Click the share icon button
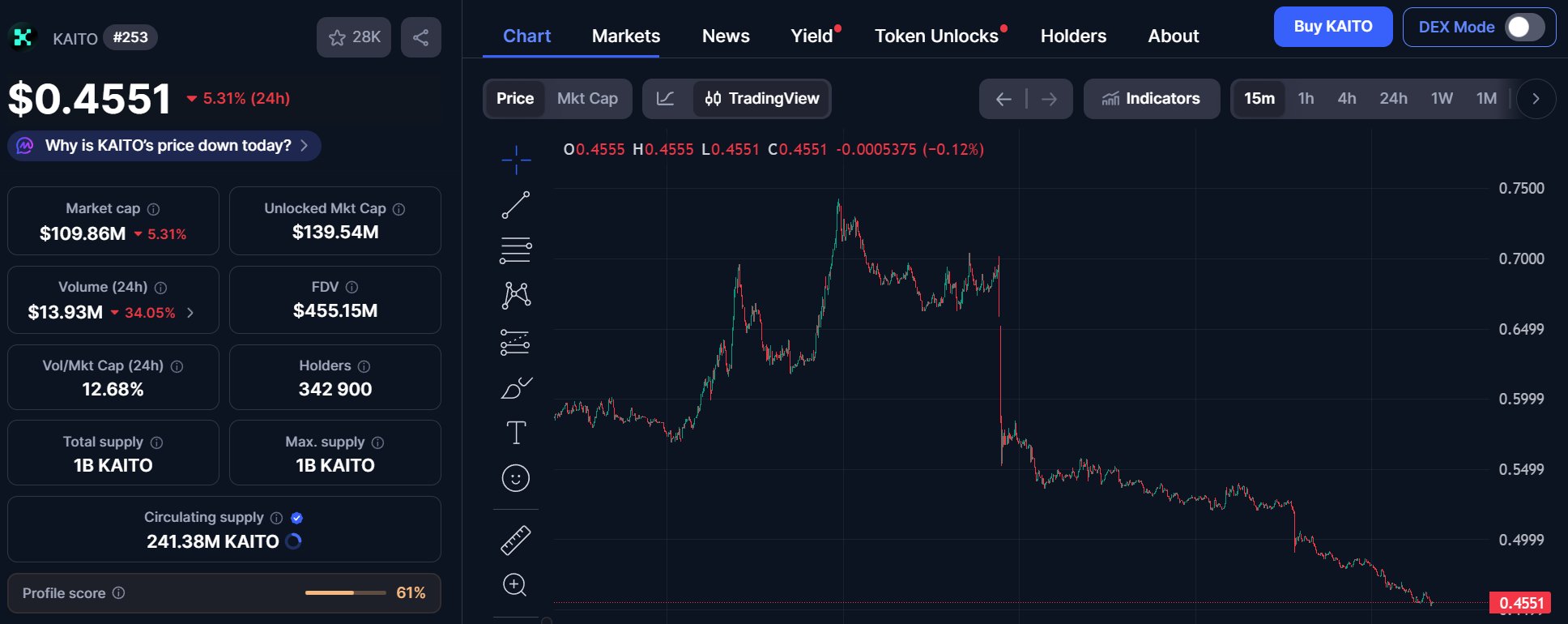 click(421, 37)
